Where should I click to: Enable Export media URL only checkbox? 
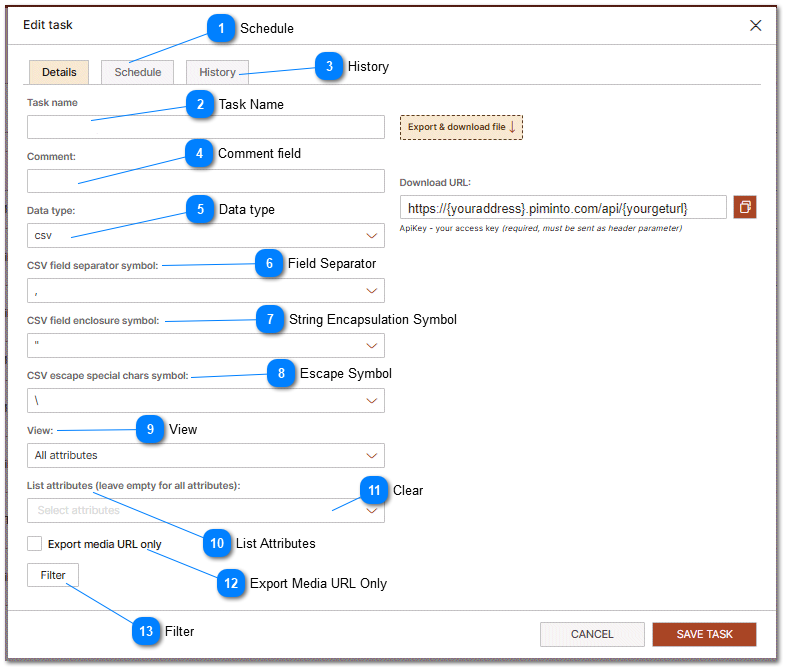coord(35,544)
